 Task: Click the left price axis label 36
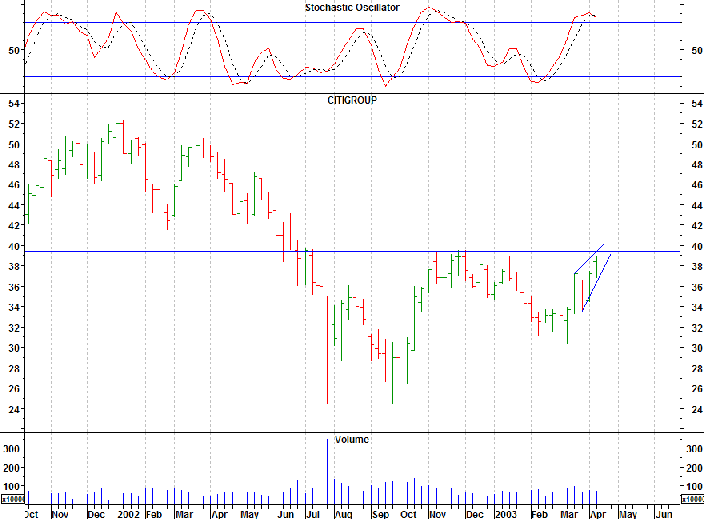point(14,287)
